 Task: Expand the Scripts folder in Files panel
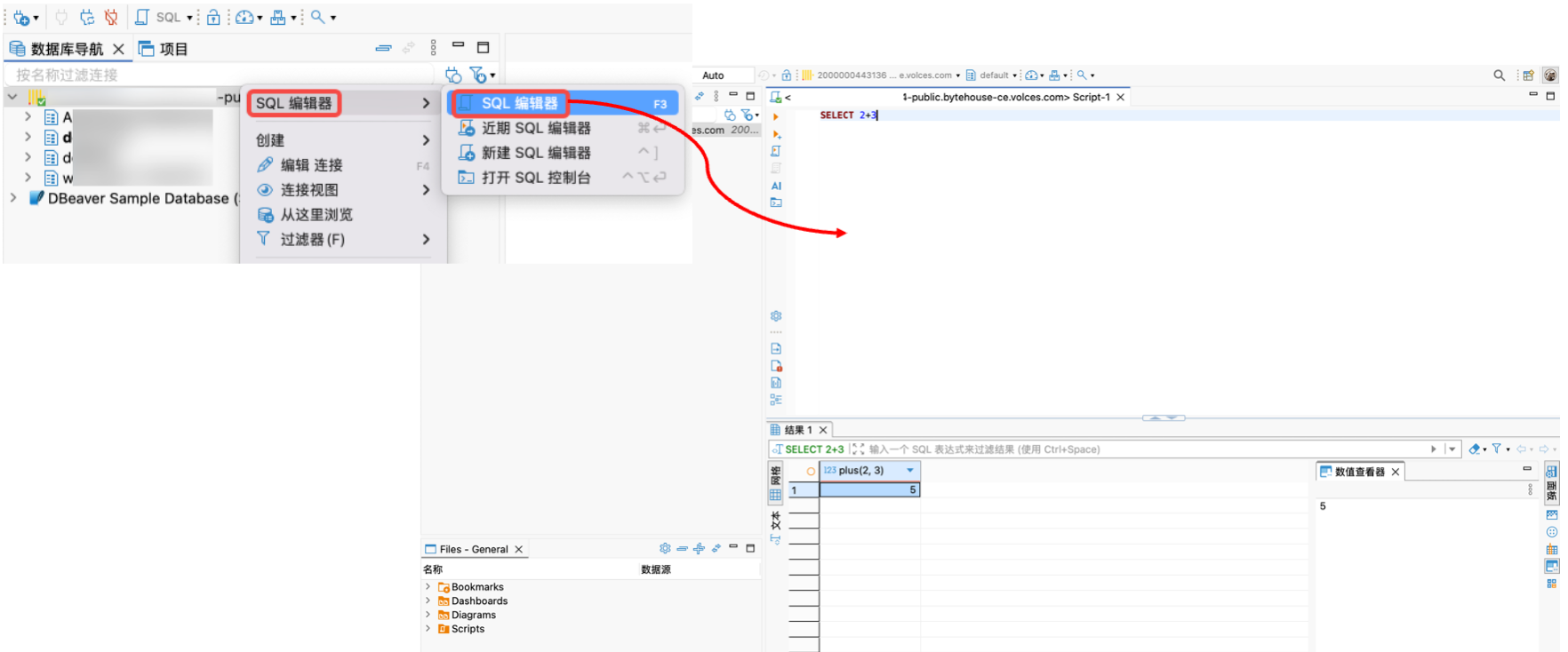[x=428, y=629]
